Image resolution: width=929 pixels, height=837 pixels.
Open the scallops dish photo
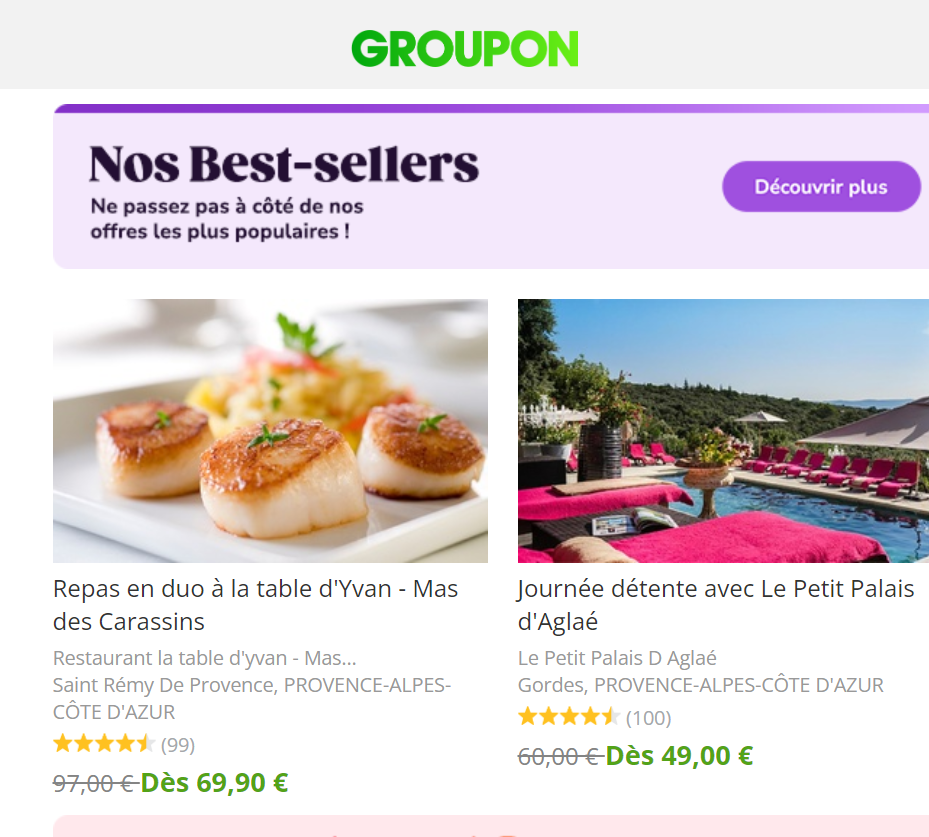point(270,431)
